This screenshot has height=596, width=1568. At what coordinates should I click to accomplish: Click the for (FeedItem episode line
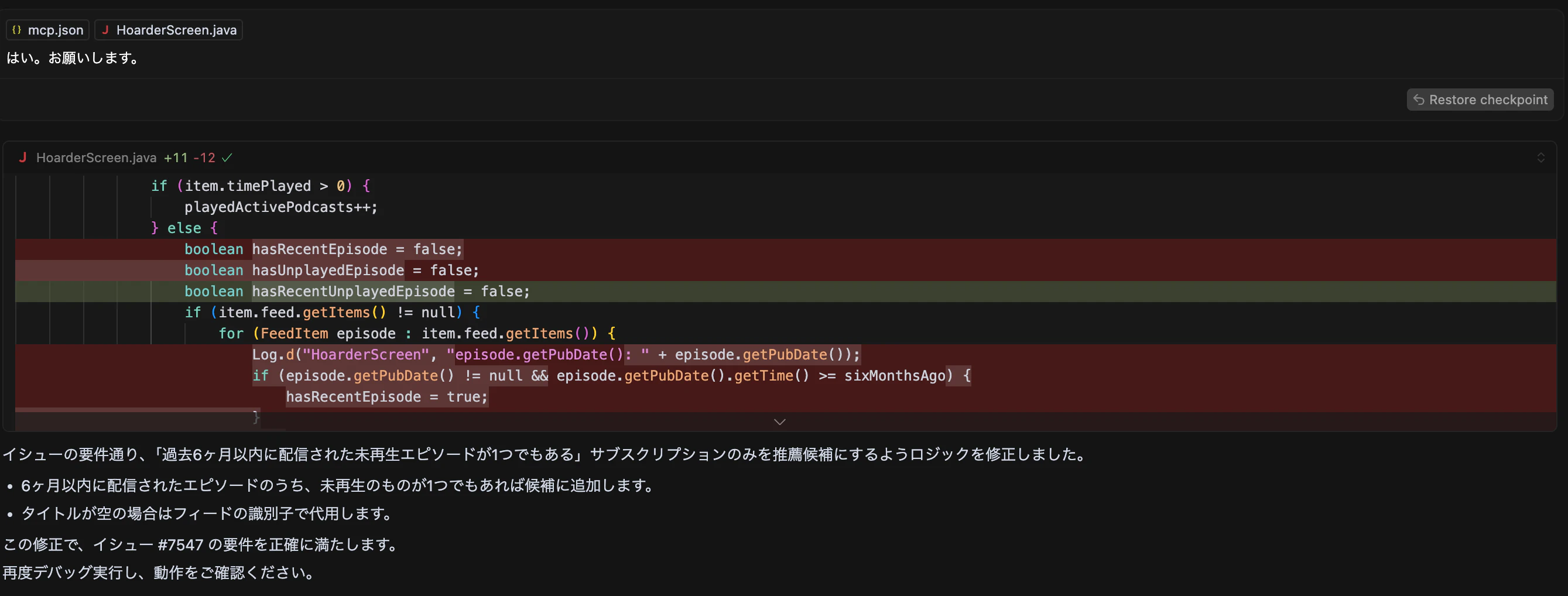click(417, 334)
